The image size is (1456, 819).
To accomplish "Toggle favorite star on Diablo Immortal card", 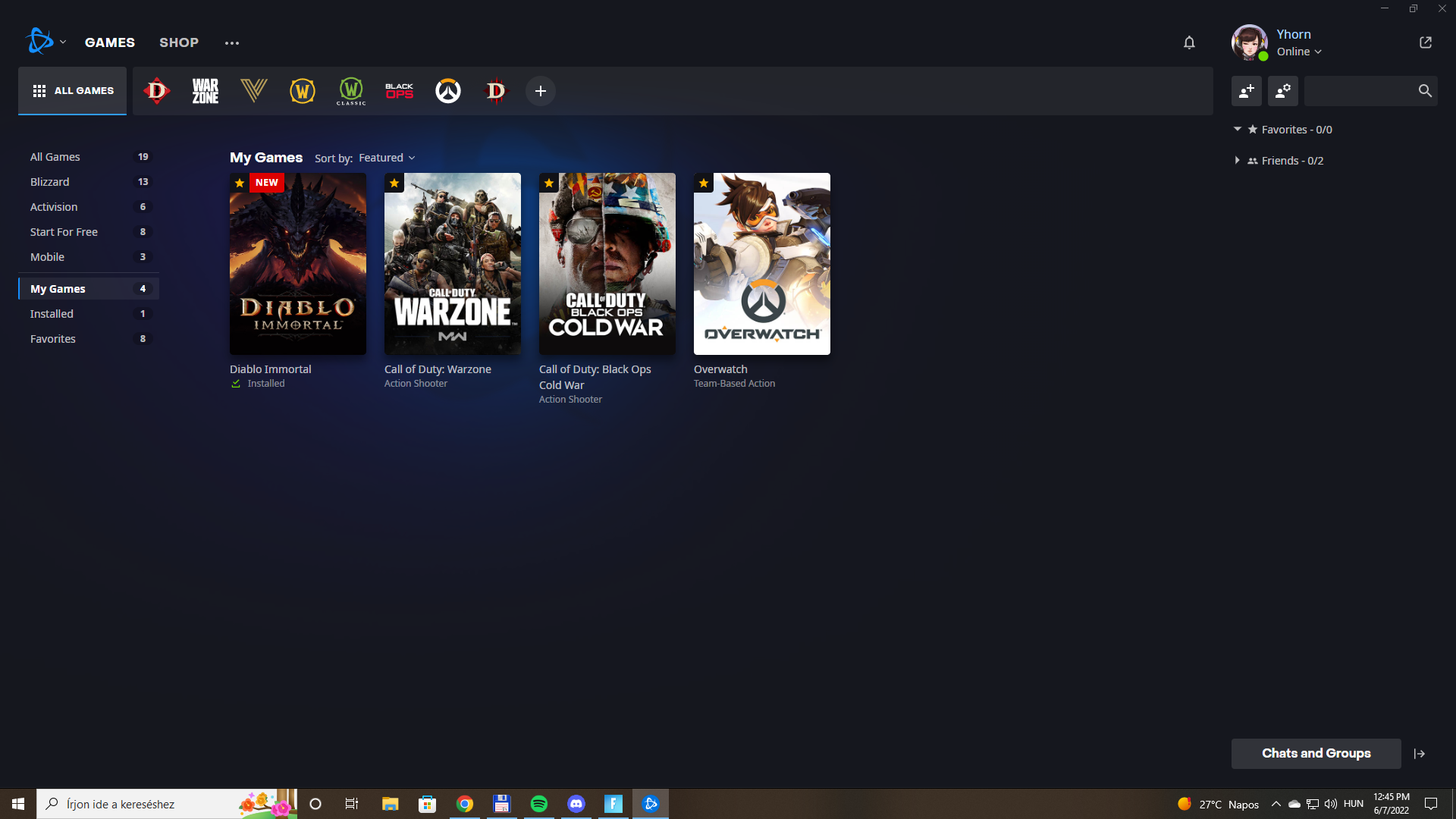I will pos(240,183).
